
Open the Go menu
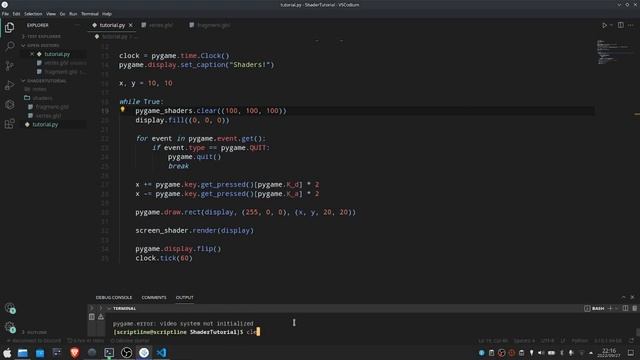[x=62, y=14]
